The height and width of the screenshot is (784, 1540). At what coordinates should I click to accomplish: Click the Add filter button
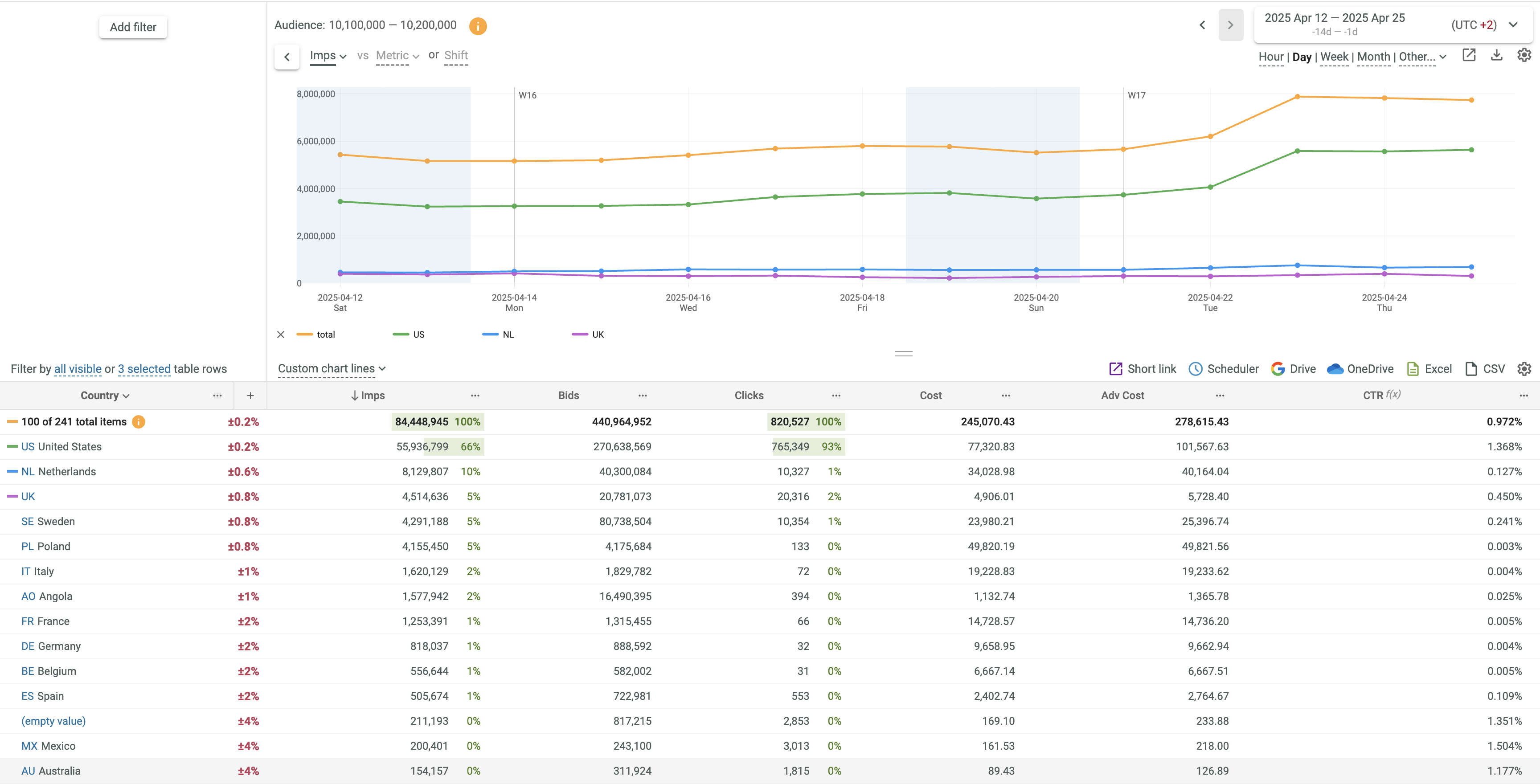[133, 27]
